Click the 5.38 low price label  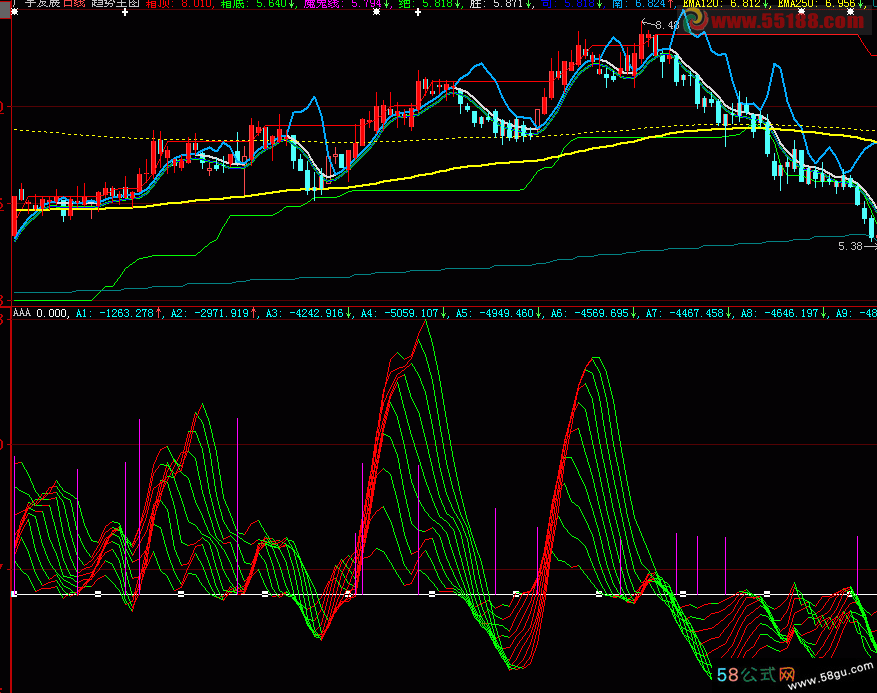[x=850, y=246]
